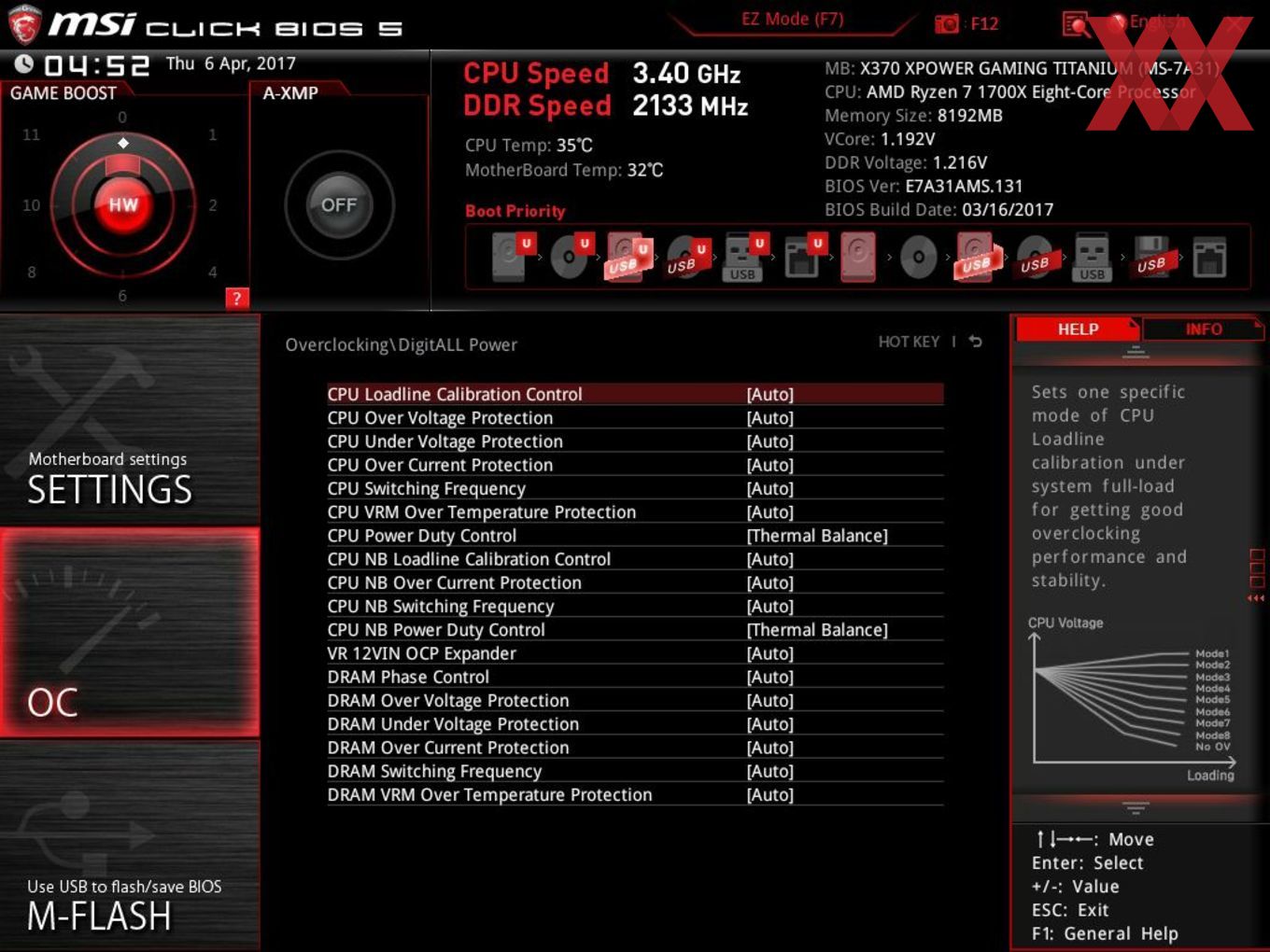1270x952 pixels.
Task: Open VR 12VIN OCP Expander [Auto] value
Action: point(770,653)
